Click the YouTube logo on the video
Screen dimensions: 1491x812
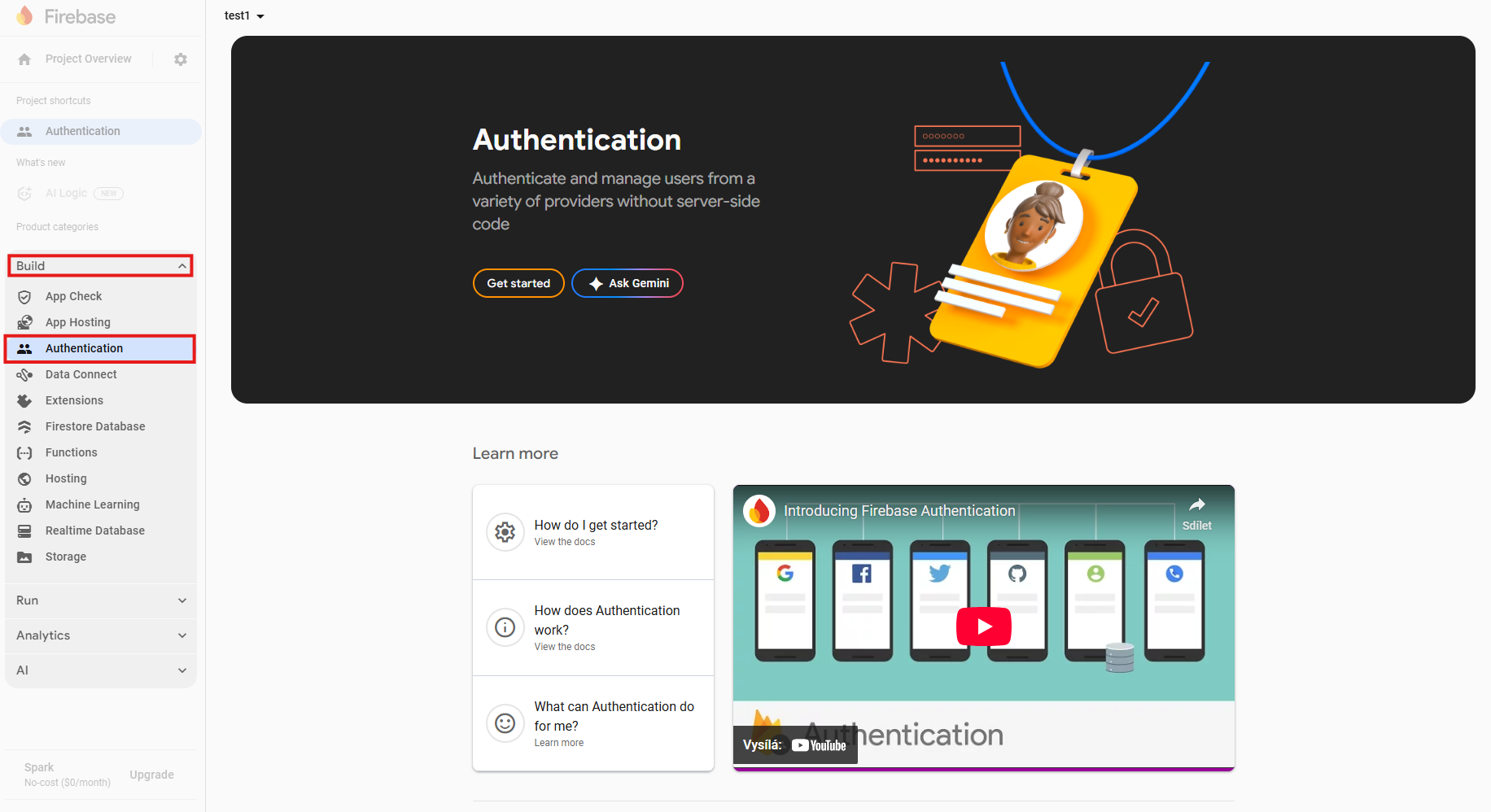click(x=819, y=745)
